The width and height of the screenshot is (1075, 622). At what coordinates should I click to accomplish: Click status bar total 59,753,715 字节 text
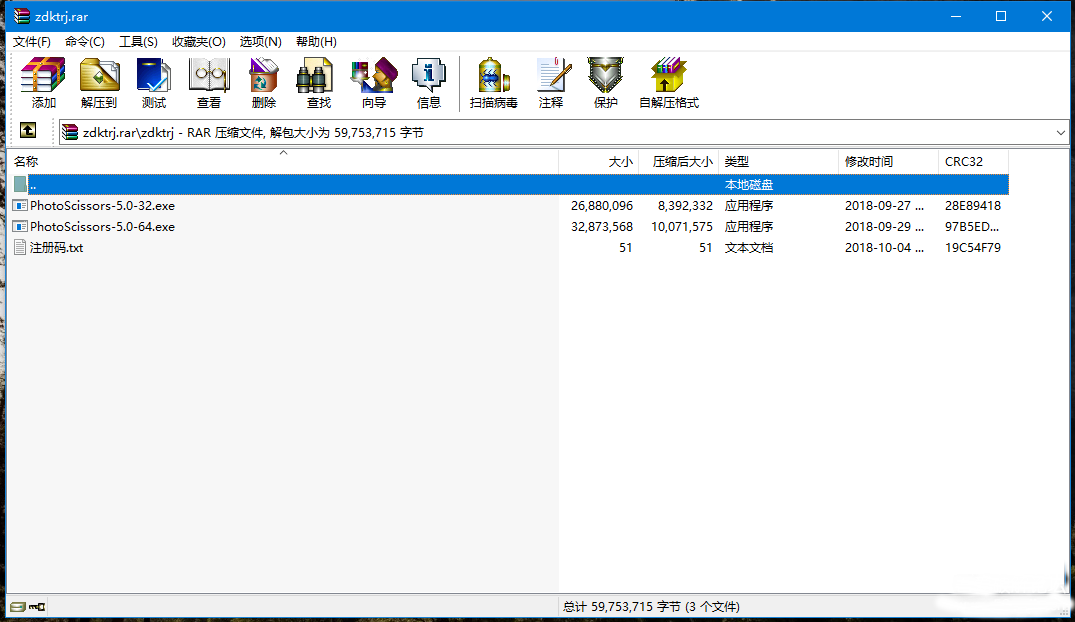pos(651,606)
